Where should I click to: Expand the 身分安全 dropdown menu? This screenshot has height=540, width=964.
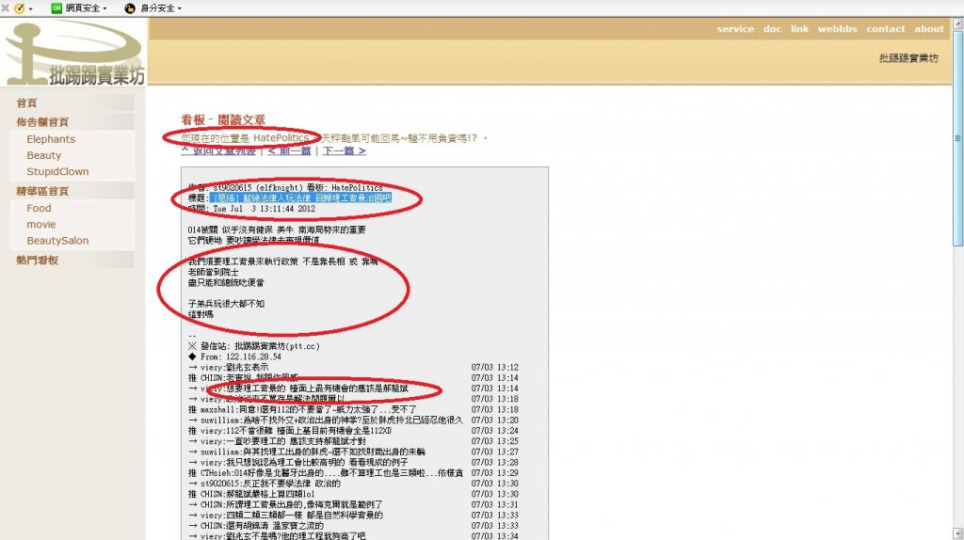179,8
